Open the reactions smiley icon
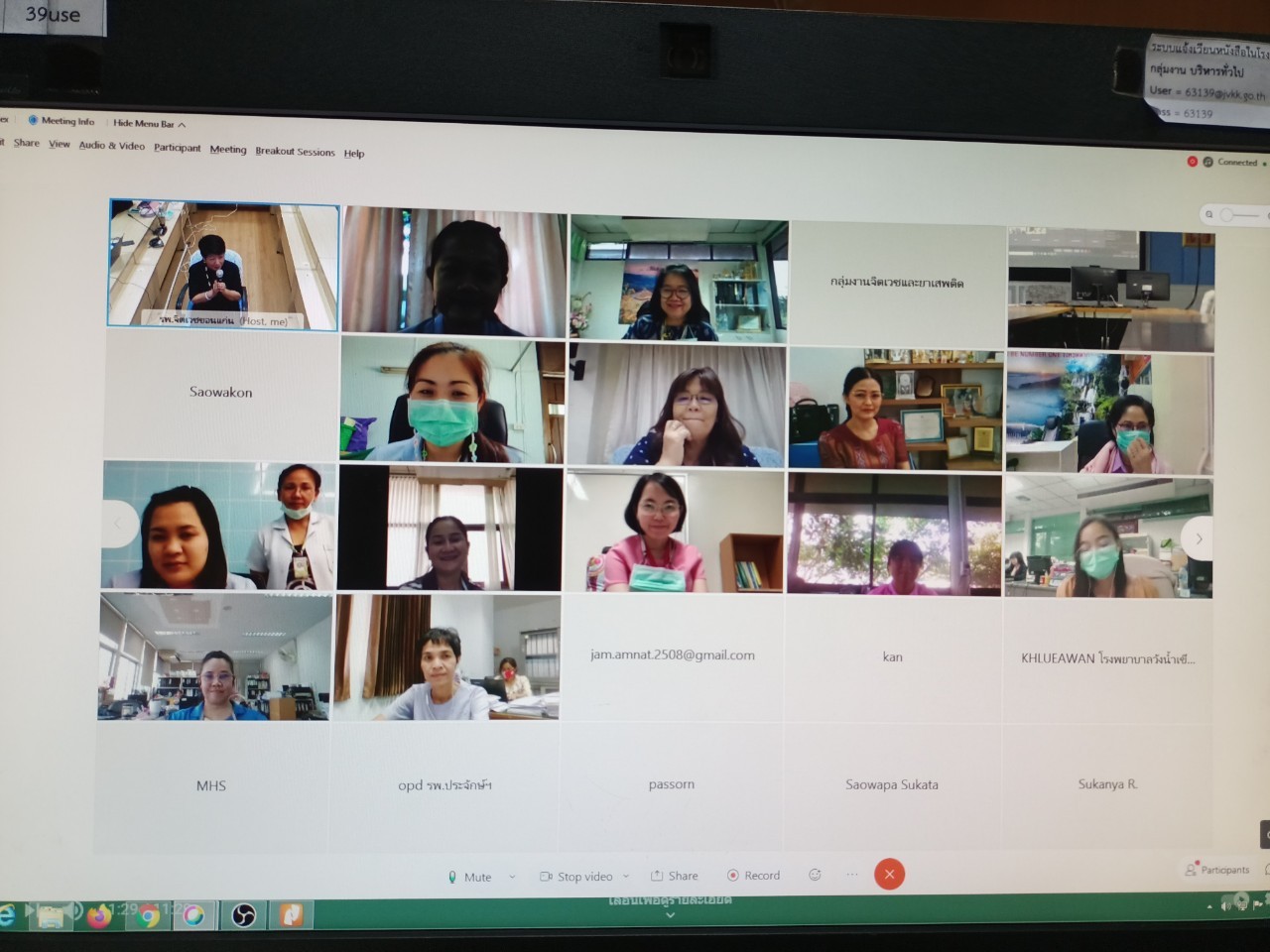 815,875
